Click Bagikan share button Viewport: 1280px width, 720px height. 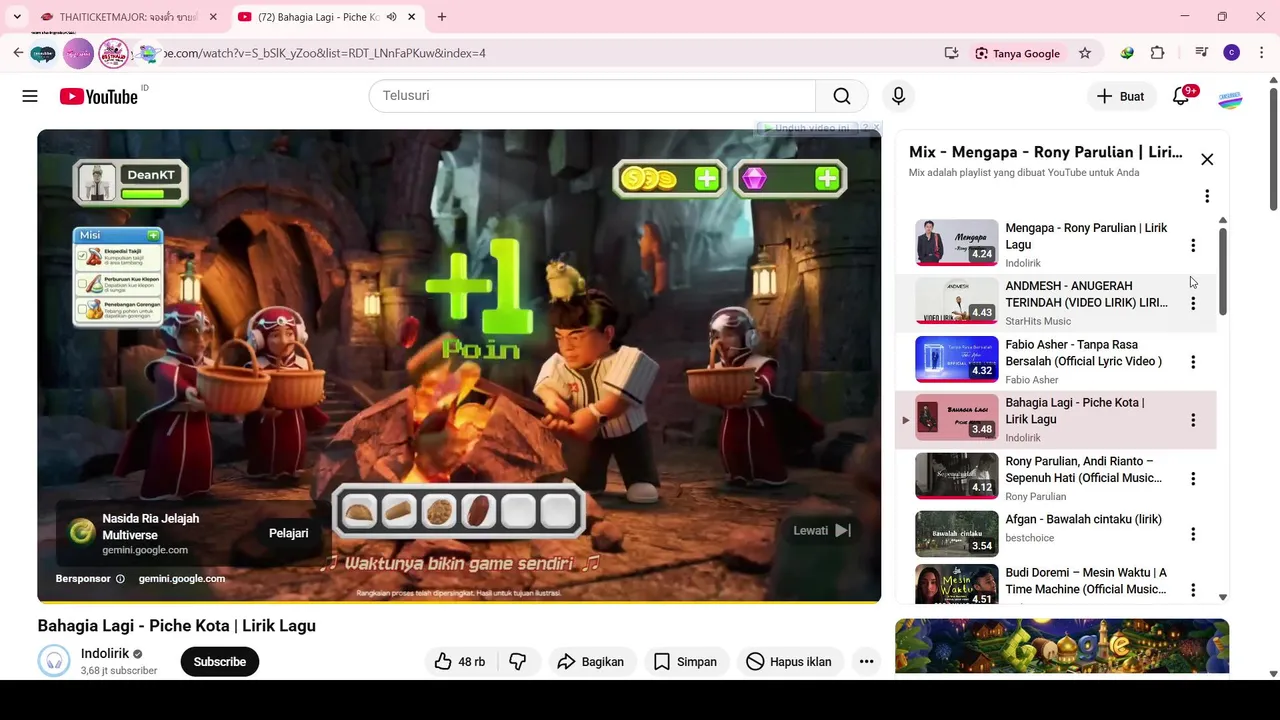tap(590, 662)
